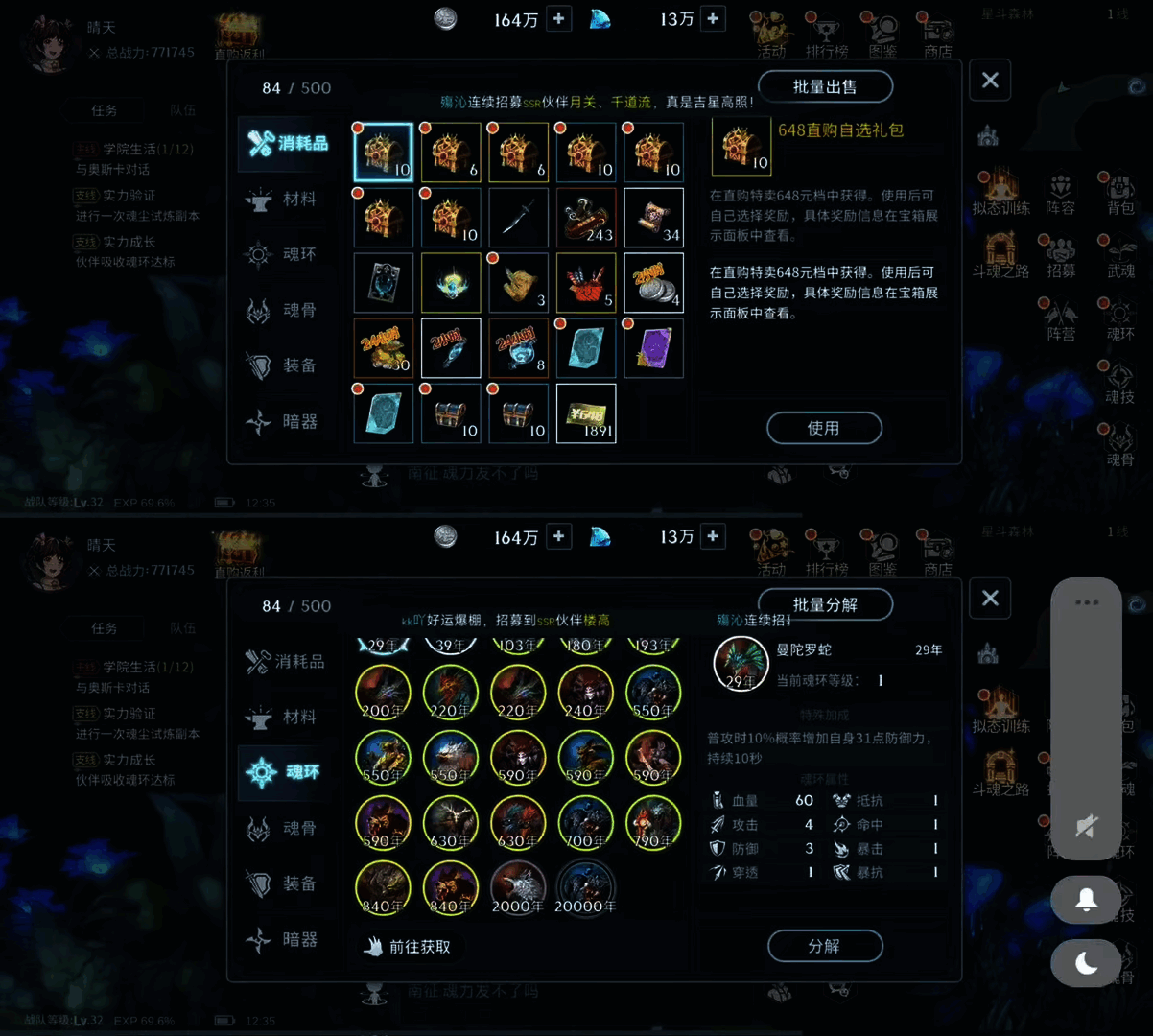Select the 790年 soul ring
Viewport: 1153px width, 1036px height.
tap(653, 823)
